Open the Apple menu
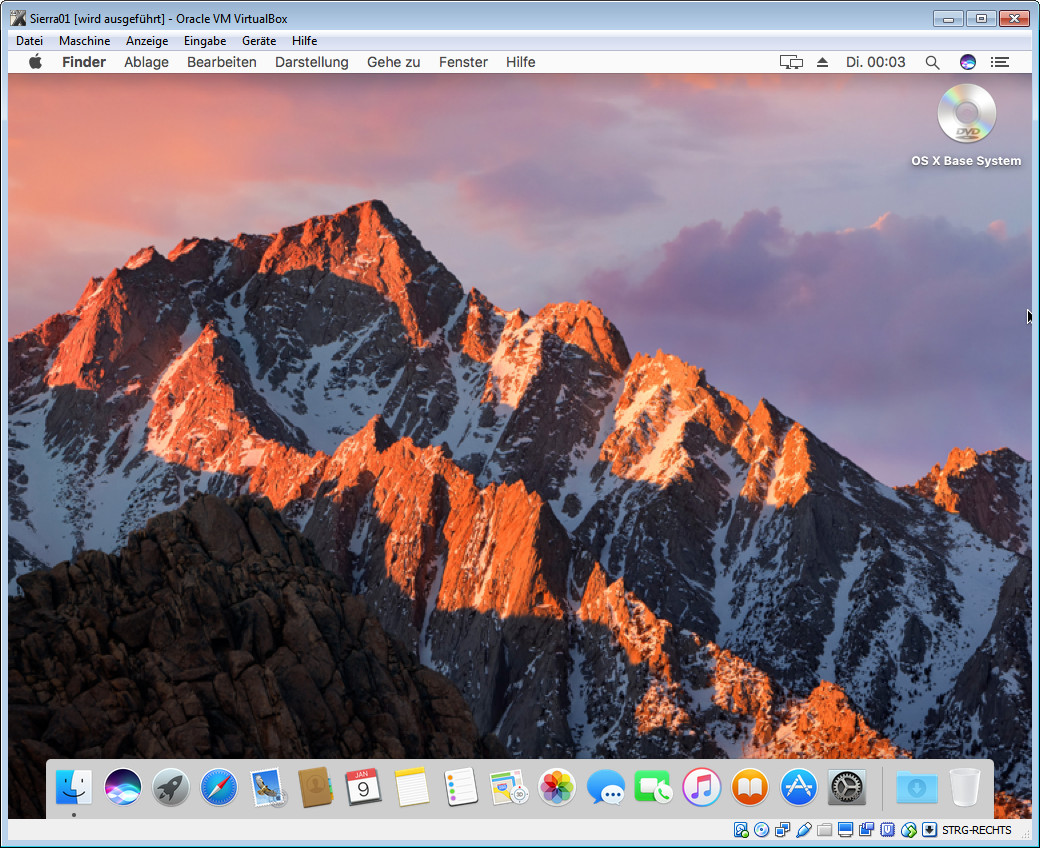Viewport: 1040px width, 848px height. [x=36, y=62]
